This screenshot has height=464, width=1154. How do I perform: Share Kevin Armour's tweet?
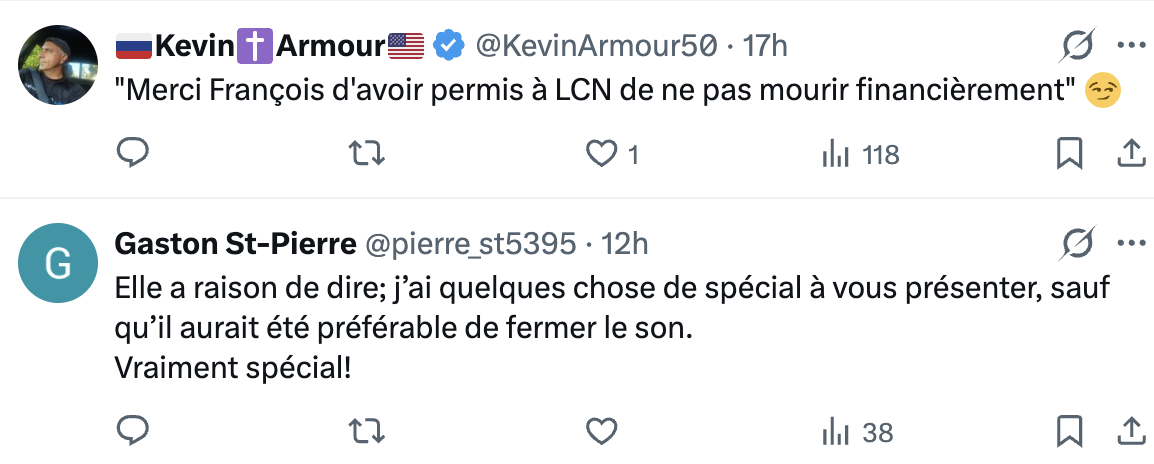1130,153
